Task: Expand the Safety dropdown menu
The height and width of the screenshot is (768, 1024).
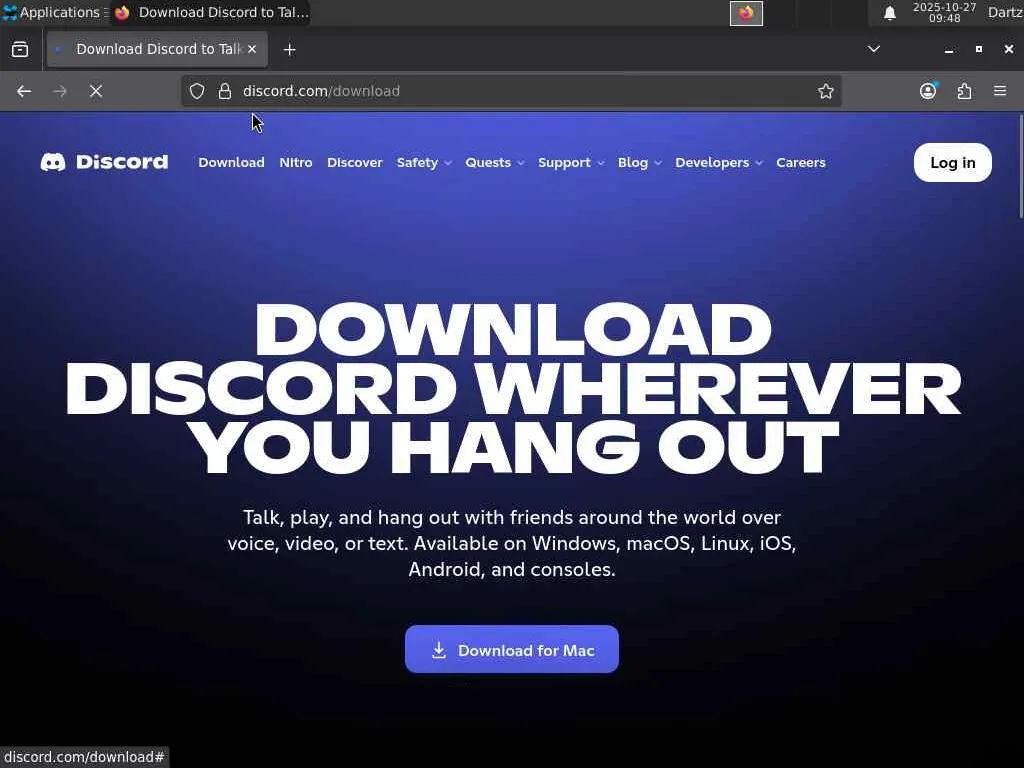Action: (424, 163)
